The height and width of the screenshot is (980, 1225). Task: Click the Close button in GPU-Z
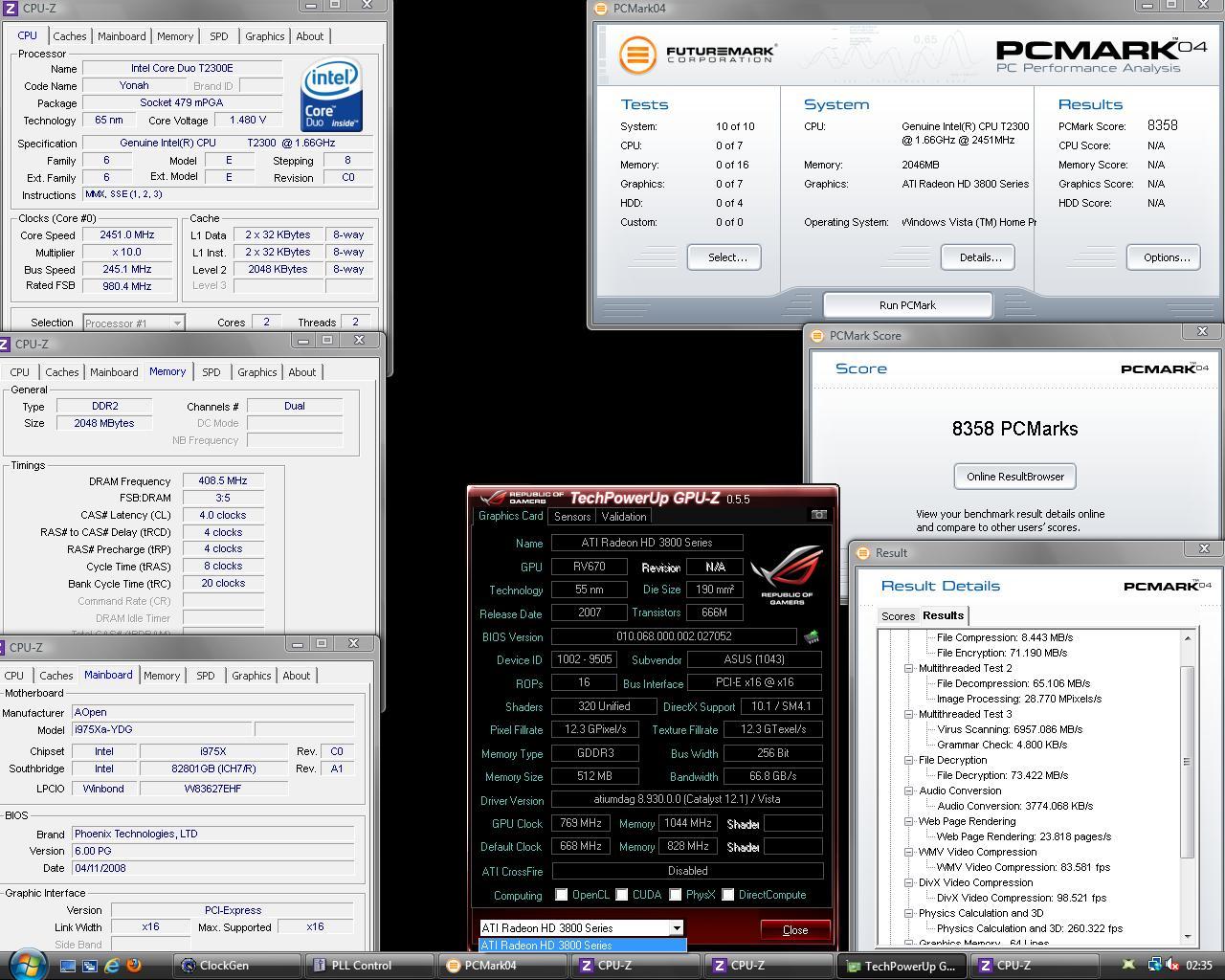pyautogui.click(x=795, y=930)
